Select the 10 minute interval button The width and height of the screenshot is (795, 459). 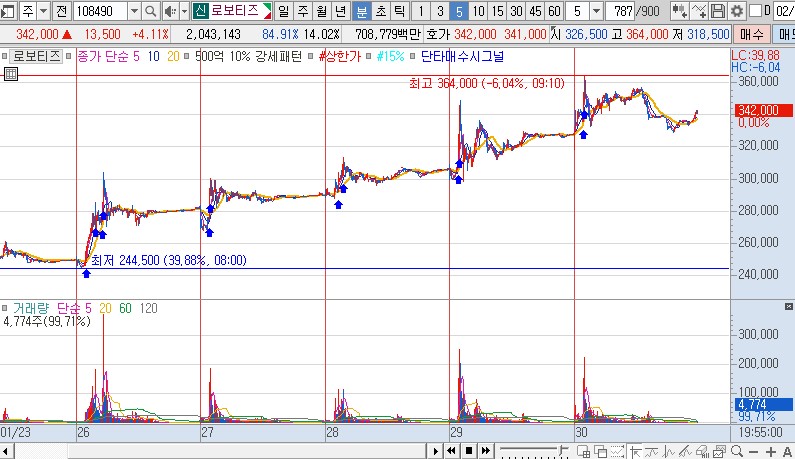[x=478, y=11]
